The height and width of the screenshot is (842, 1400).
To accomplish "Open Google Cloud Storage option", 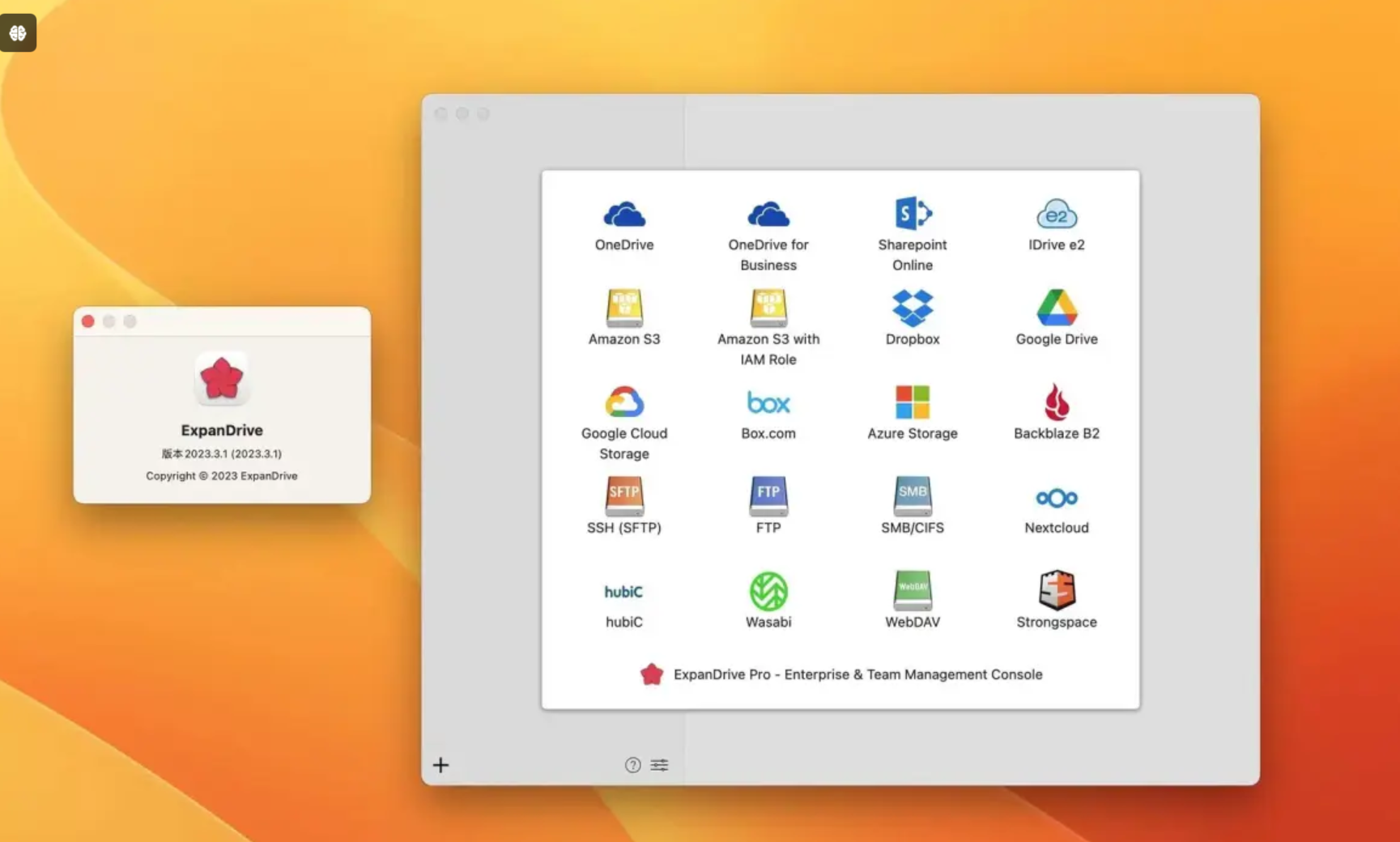I will point(623,402).
